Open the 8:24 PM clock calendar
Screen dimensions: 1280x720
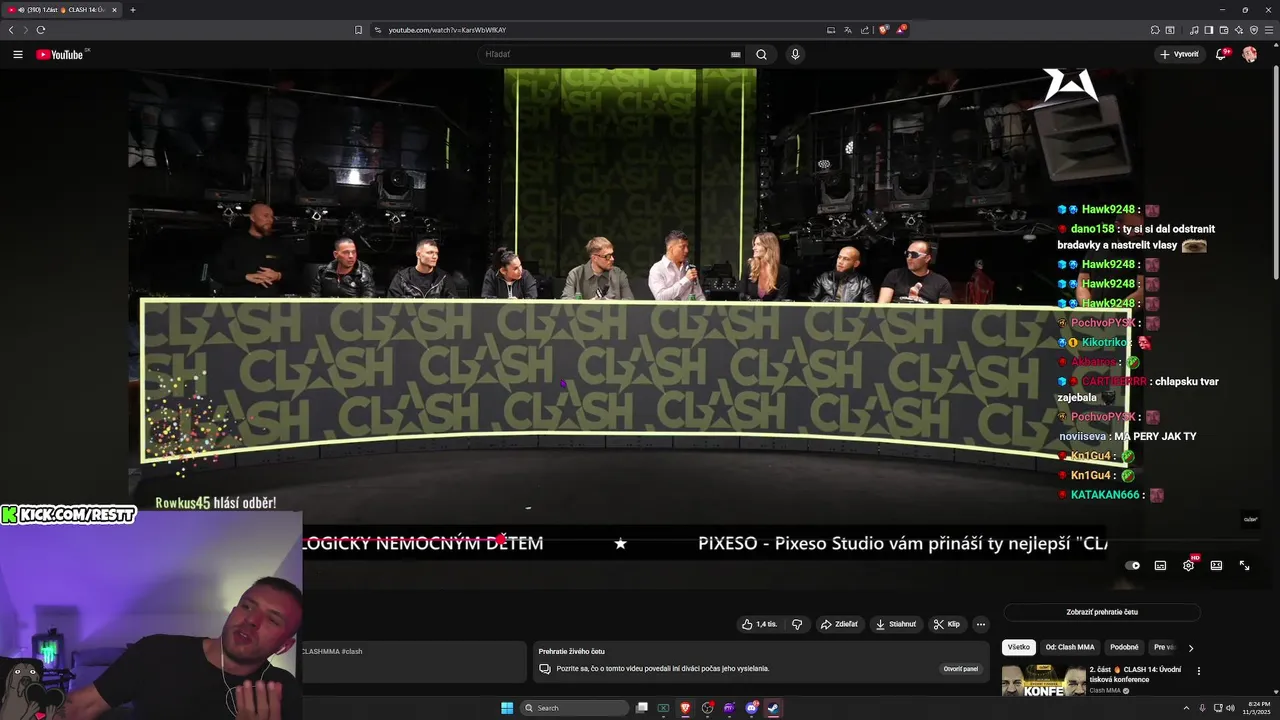(x=1256, y=708)
